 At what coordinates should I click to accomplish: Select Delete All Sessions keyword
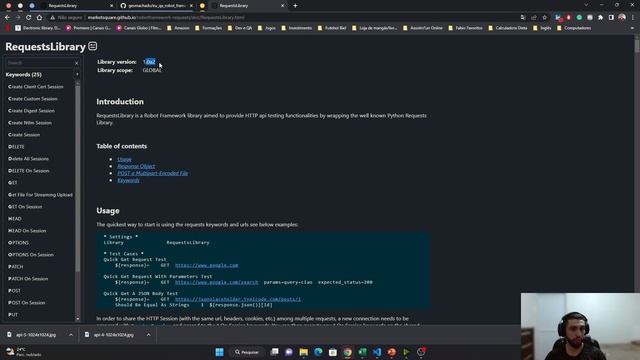pos(28,159)
